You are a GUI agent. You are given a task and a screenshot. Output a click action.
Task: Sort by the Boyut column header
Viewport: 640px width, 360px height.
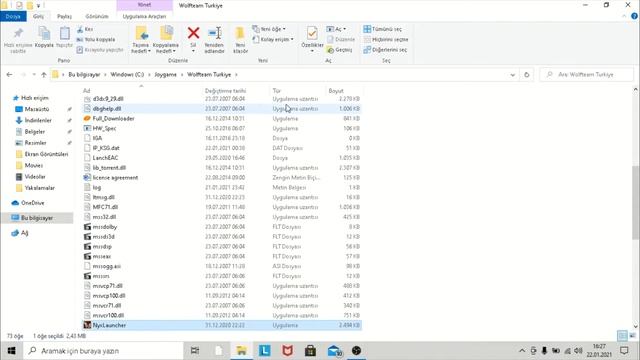click(x=336, y=91)
